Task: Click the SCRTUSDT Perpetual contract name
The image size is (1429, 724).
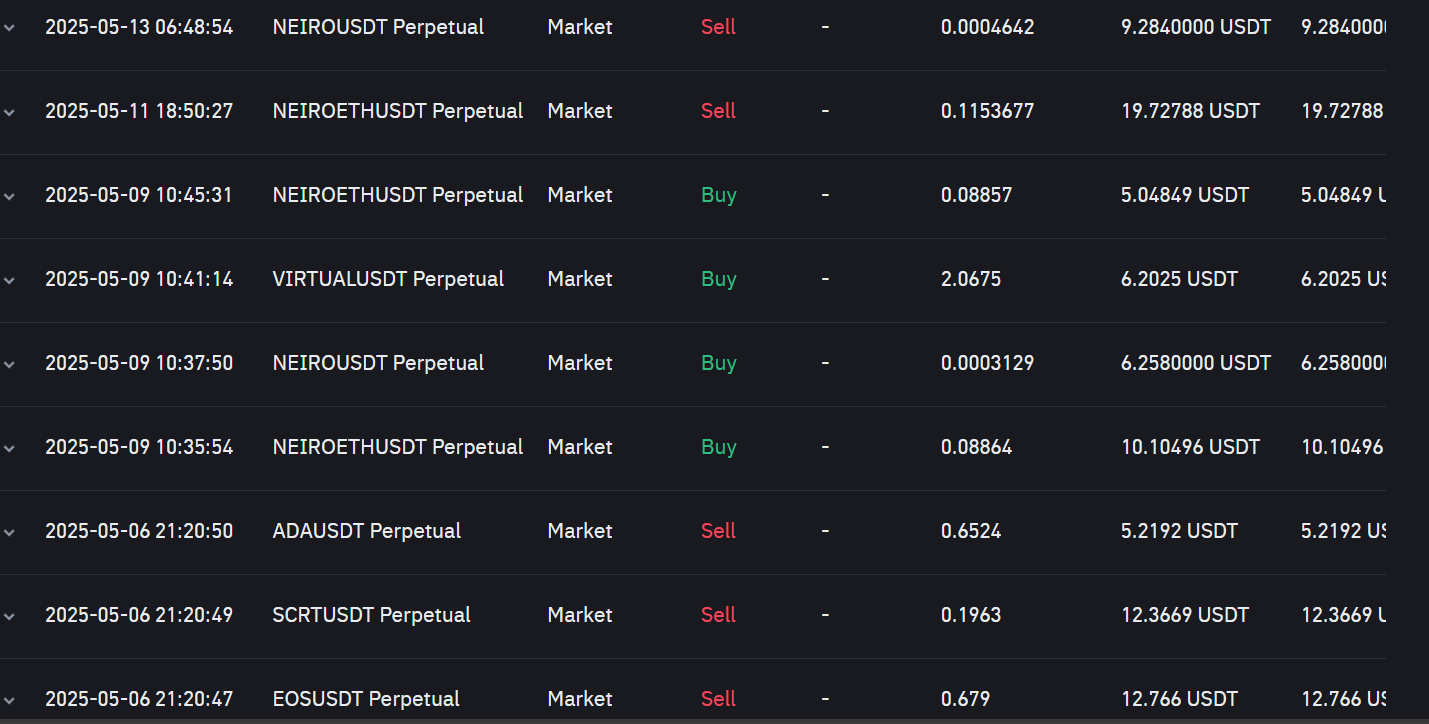Action: click(x=371, y=615)
